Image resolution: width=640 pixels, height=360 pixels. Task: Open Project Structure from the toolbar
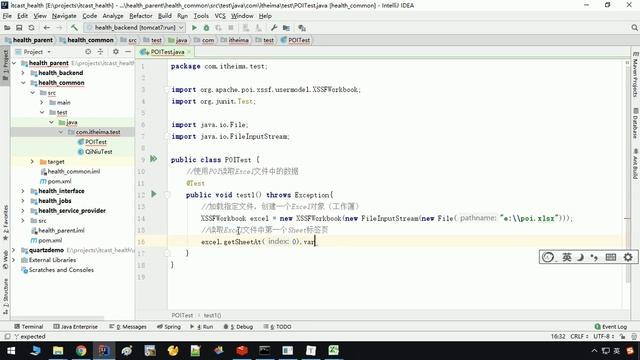[286, 28]
